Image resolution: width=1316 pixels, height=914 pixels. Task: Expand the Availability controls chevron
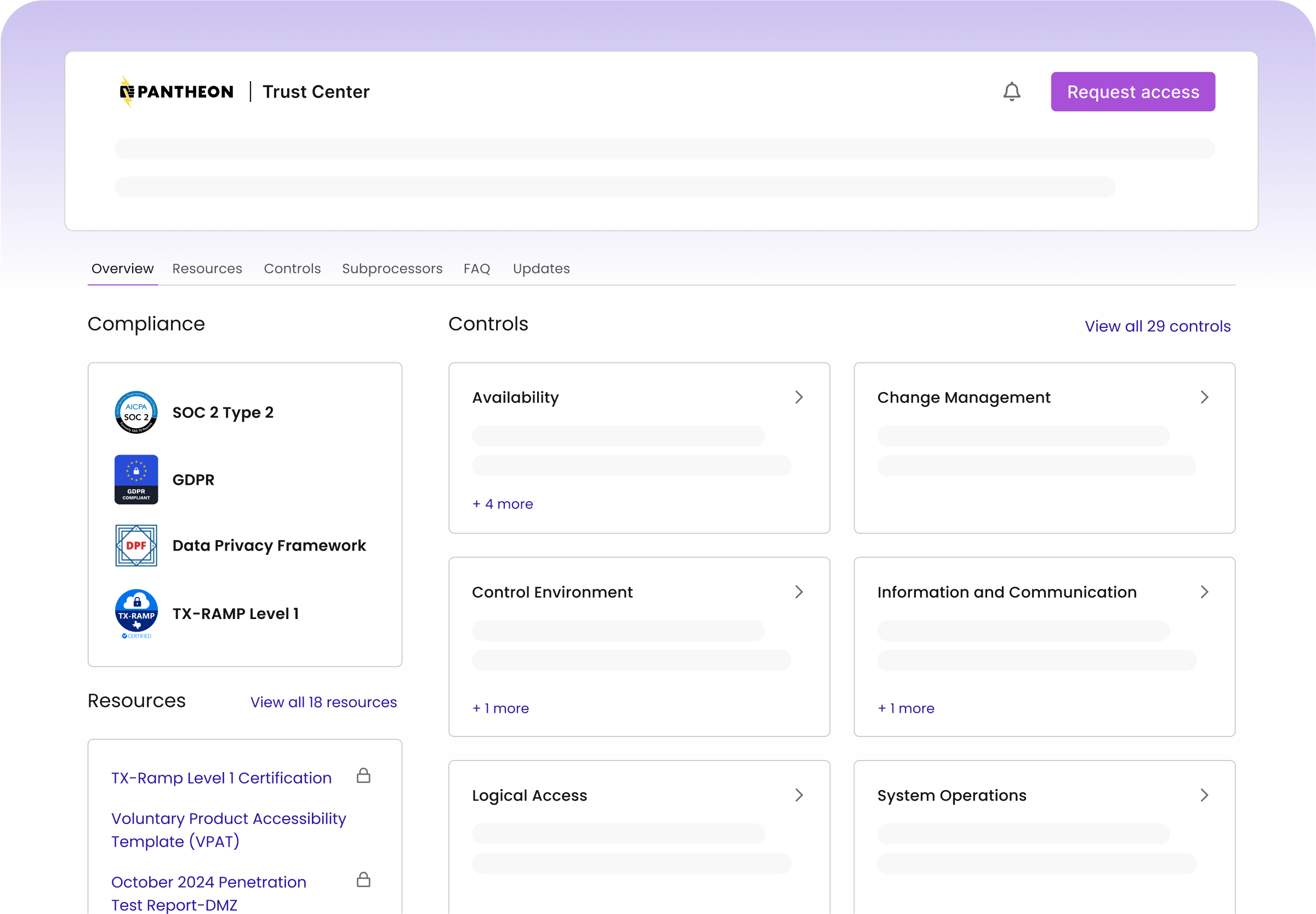[799, 397]
